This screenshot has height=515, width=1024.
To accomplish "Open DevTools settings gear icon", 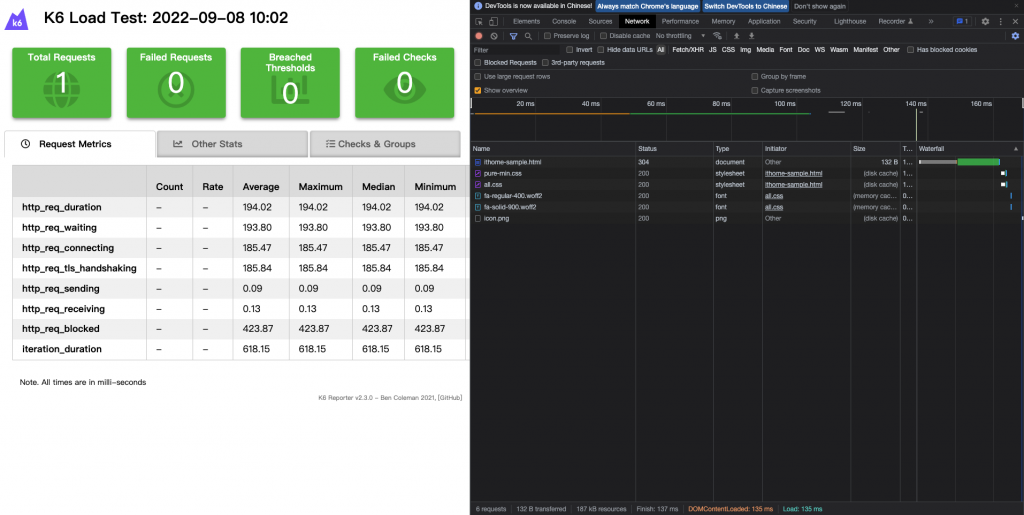I will pos(985,22).
